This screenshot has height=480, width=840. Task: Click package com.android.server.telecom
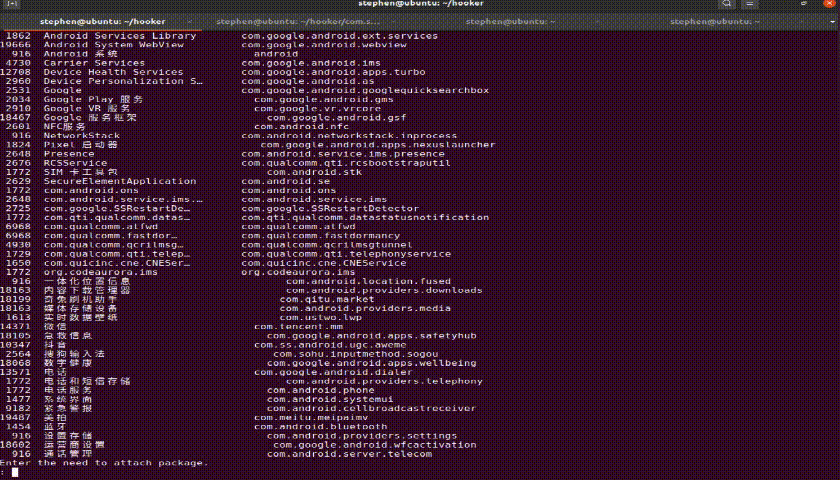[x=349, y=454]
